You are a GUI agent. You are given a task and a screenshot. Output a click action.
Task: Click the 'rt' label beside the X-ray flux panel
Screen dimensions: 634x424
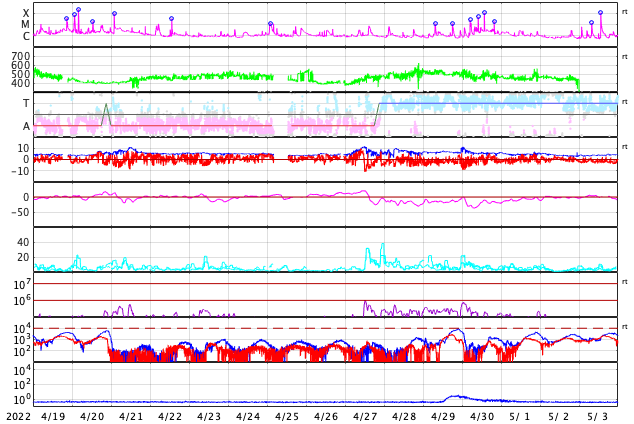[x=625, y=12]
